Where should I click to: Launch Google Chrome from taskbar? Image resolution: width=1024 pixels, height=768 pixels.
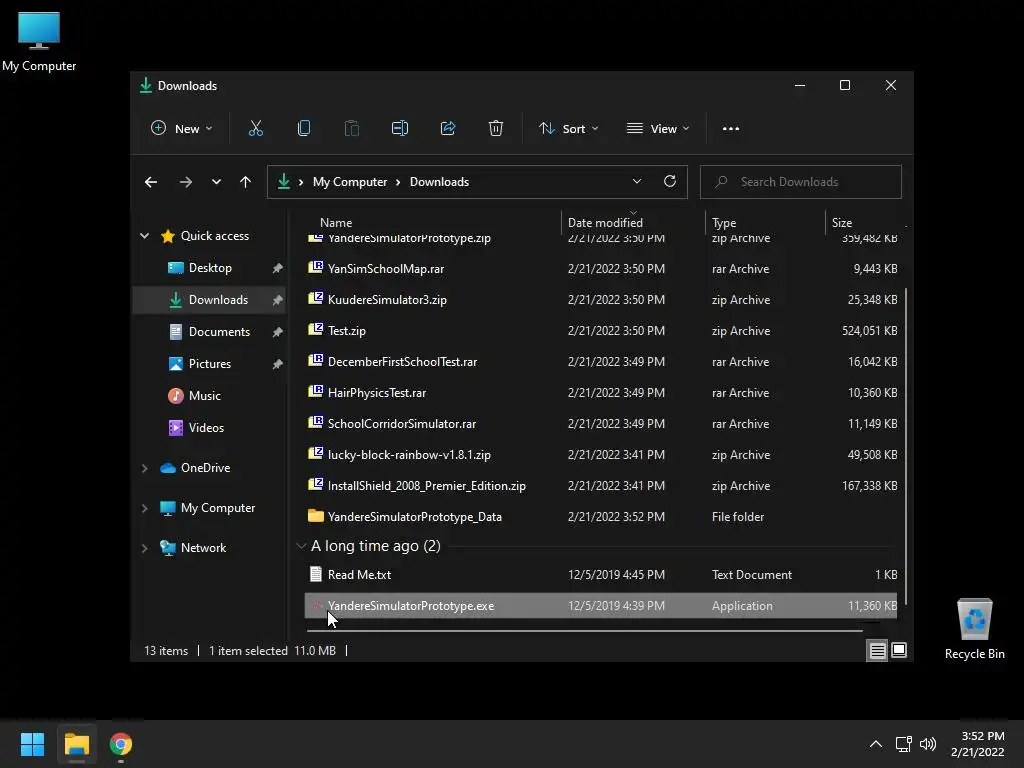coord(121,744)
